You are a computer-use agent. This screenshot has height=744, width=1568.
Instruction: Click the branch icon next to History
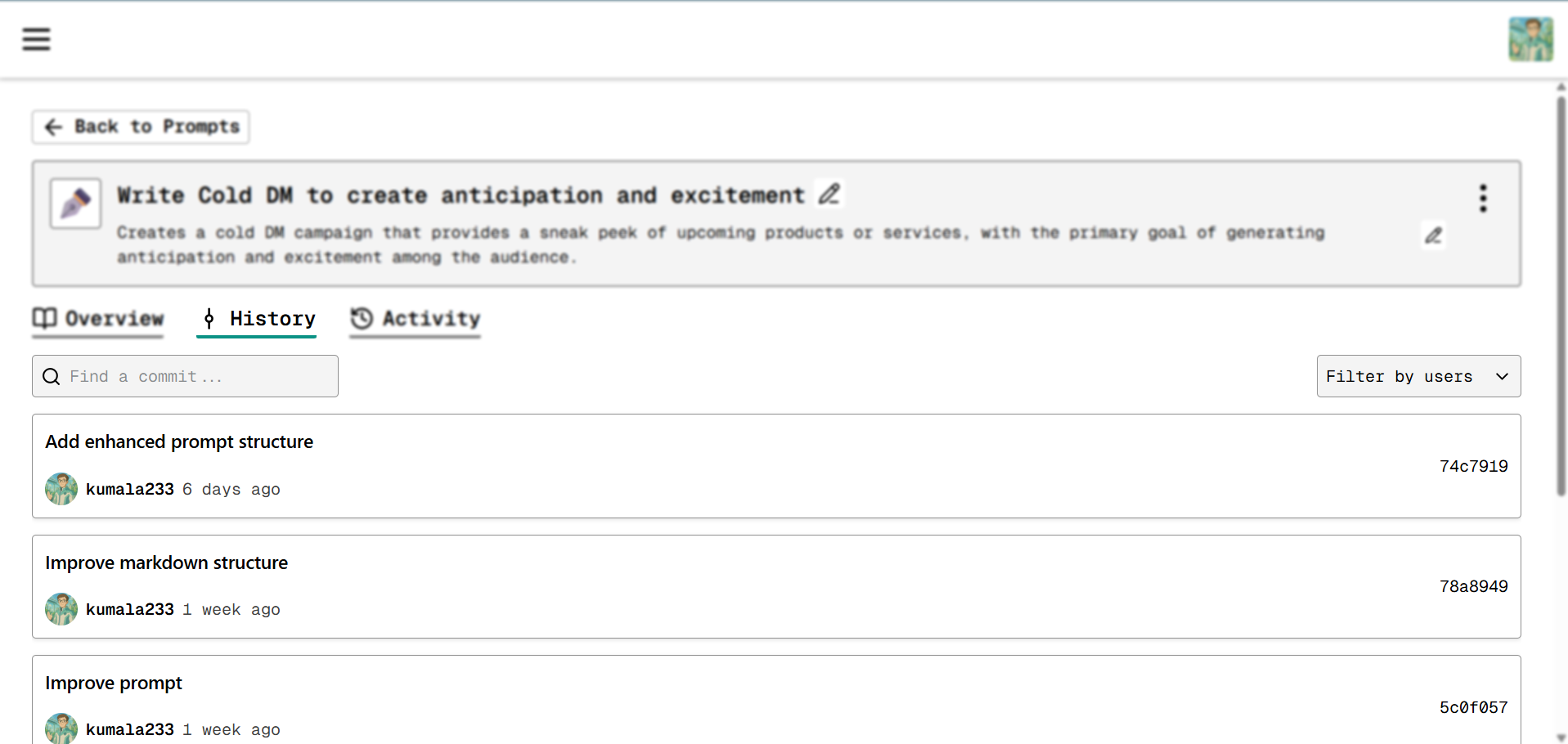pyautogui.click(x=209, y=319)
